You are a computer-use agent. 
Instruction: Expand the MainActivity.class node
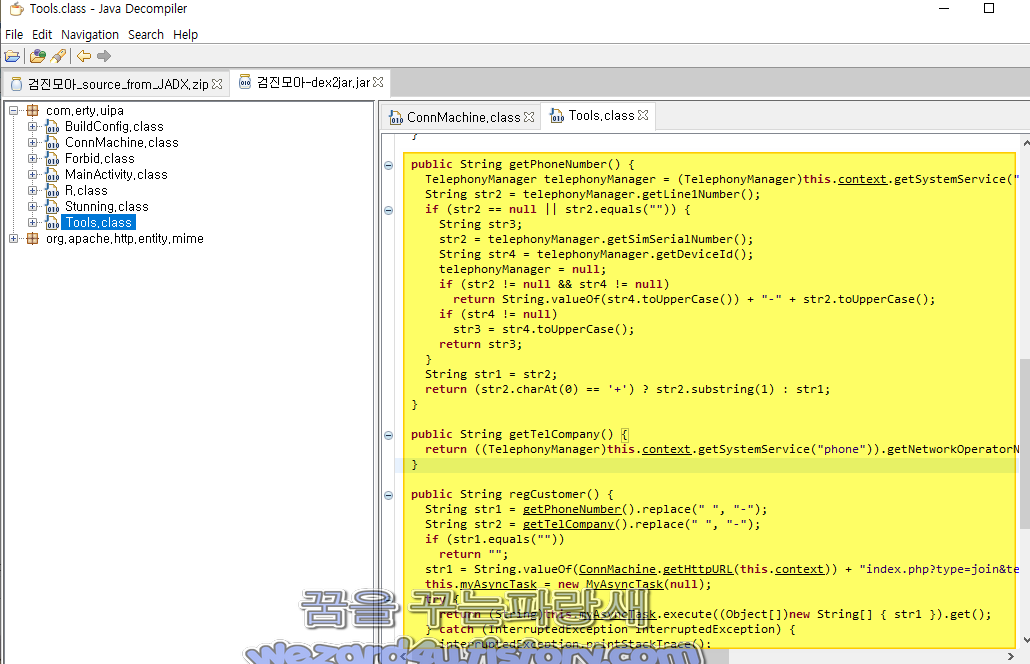[32, 175]
